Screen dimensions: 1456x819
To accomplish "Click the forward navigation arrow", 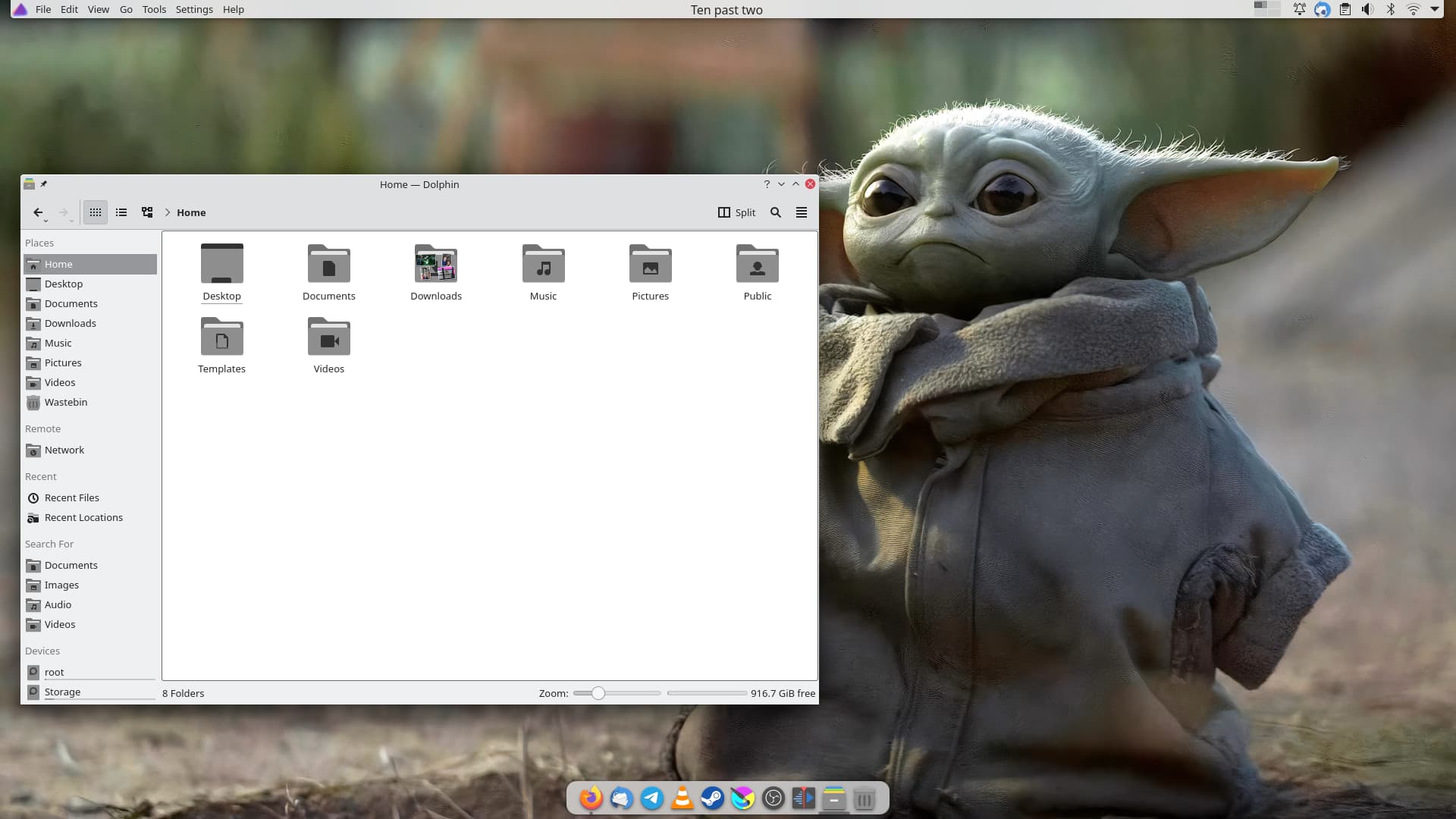I will pos(64,212).
